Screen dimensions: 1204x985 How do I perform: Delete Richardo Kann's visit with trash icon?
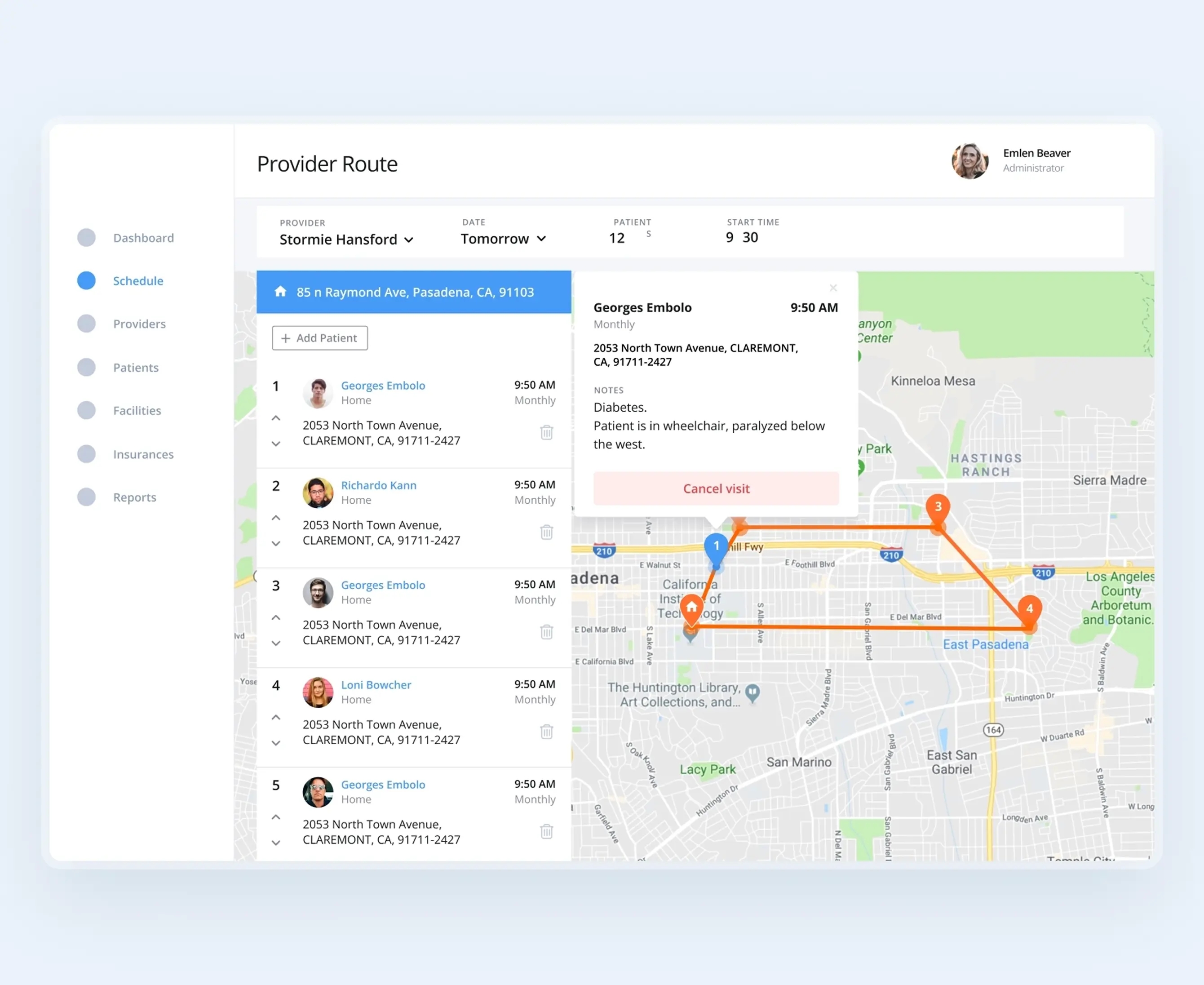tap(546, 532)
